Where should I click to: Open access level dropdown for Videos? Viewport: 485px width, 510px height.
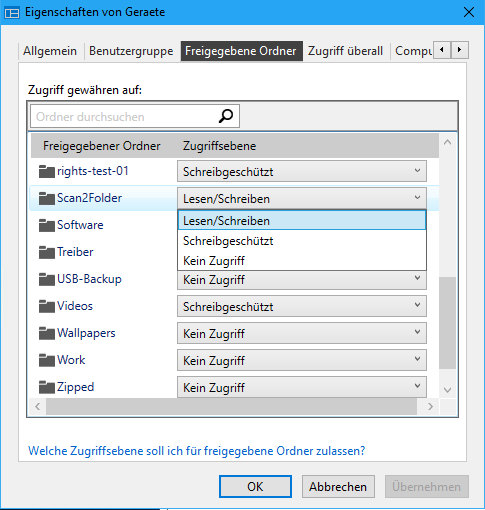302,306
